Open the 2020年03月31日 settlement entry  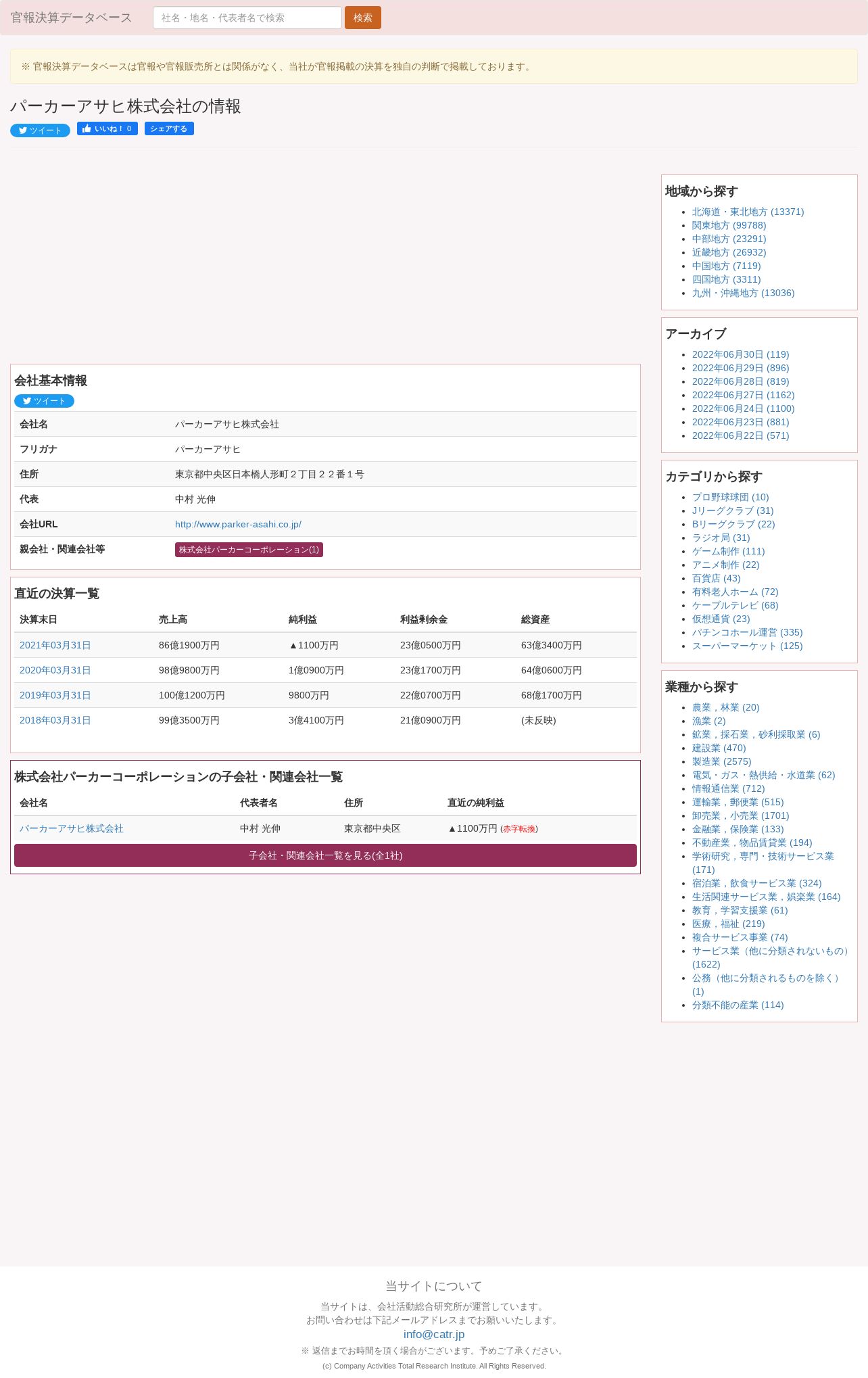click(55, 670)
